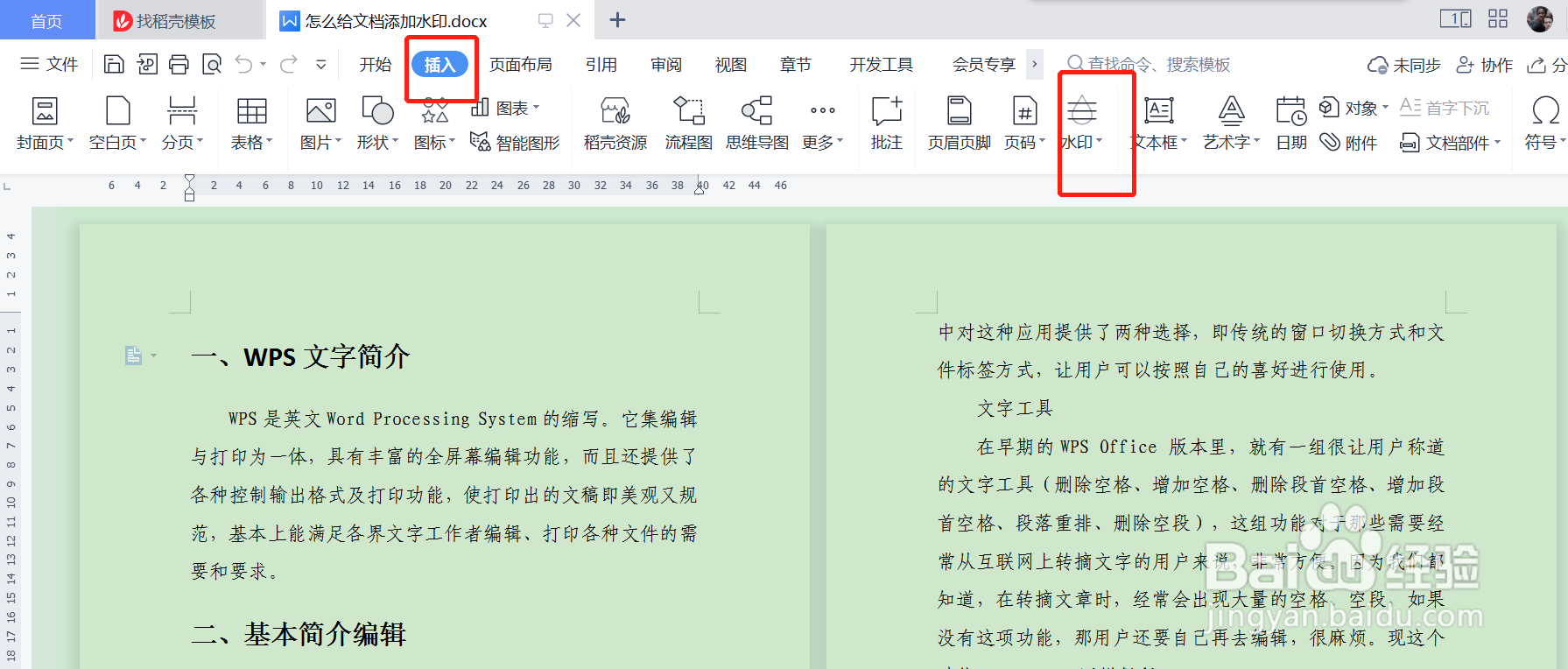Select the 插入 (Insert) tab
The height and width of the screenshot is (669, 1568).
click(x=439, y=64)
